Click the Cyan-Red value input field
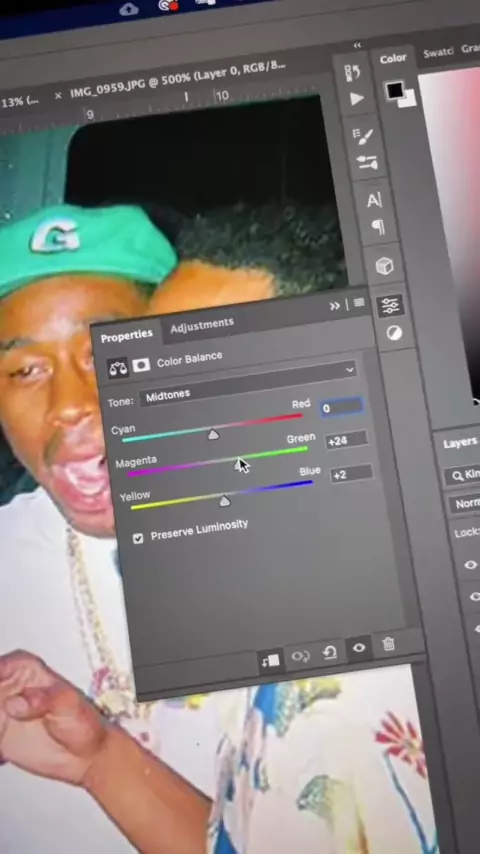This screenshot has width=480, height=854. [x=342, y=407]
